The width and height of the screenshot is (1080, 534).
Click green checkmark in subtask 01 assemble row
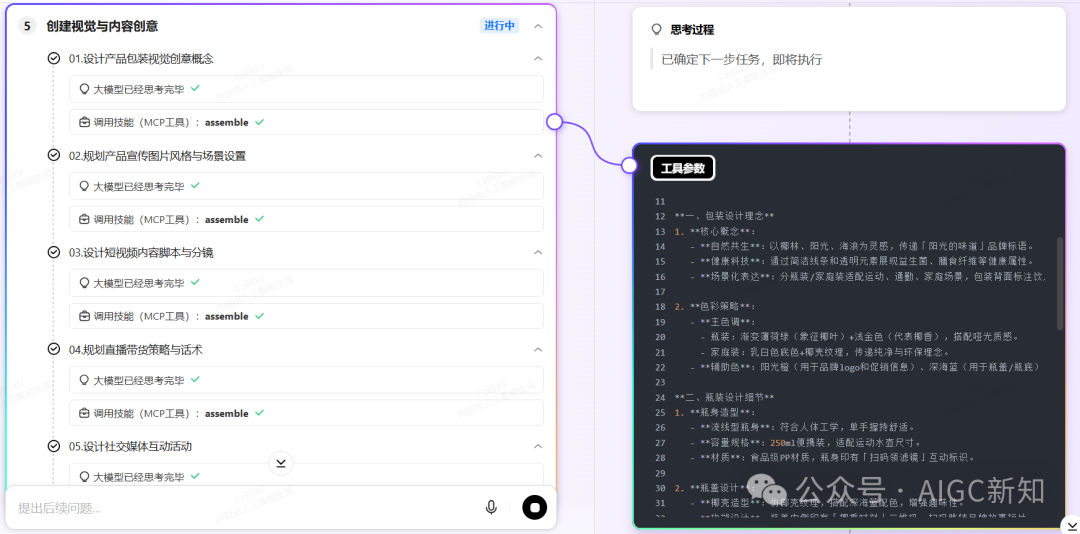coord(260,122)
